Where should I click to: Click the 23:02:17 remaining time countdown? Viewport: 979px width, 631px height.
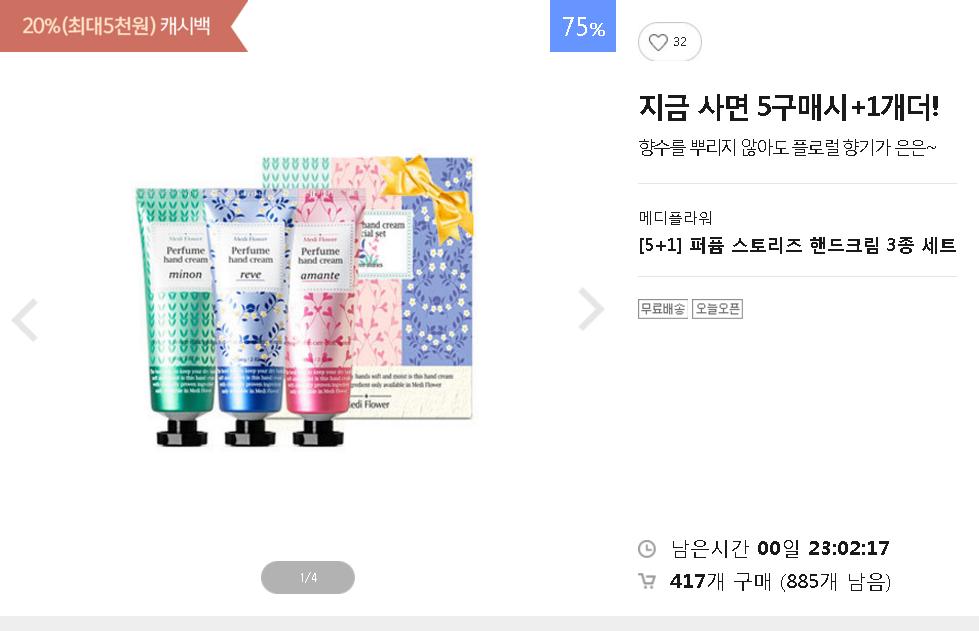pos(848,549)
